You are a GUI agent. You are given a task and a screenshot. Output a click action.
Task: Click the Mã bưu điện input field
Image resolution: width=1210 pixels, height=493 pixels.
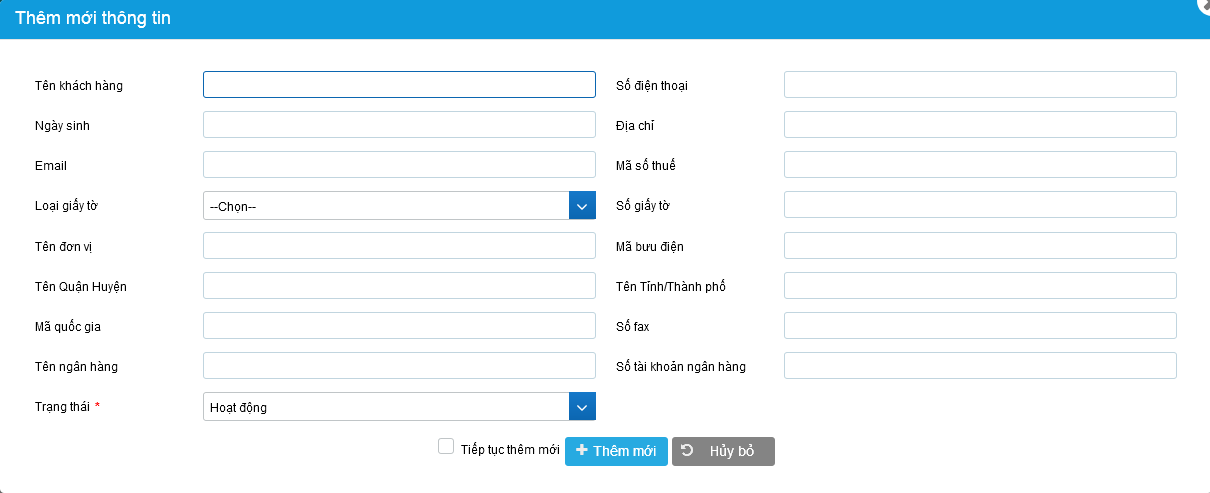980,246
